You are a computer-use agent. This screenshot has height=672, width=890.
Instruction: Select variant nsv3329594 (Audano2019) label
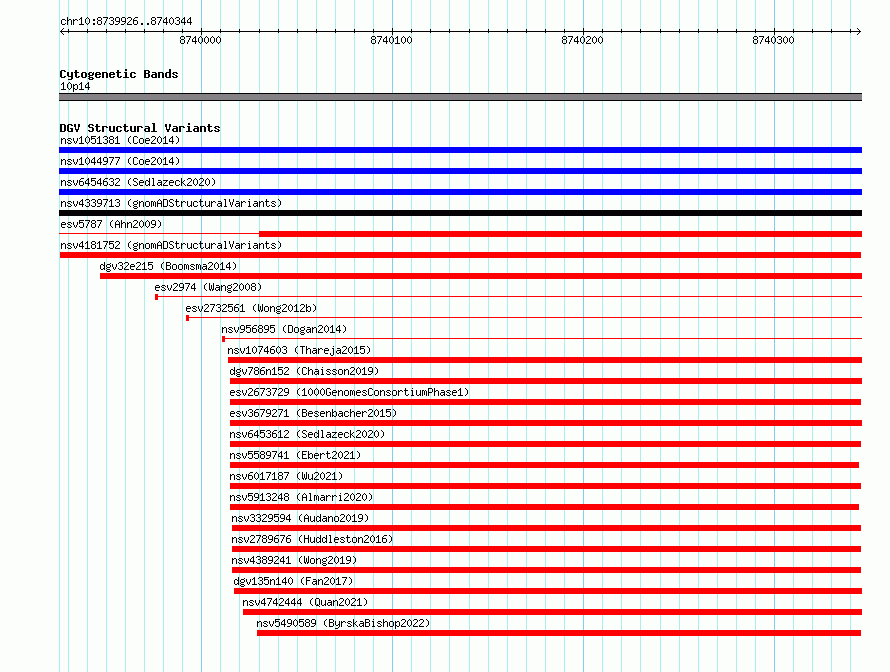coord(300,518)
